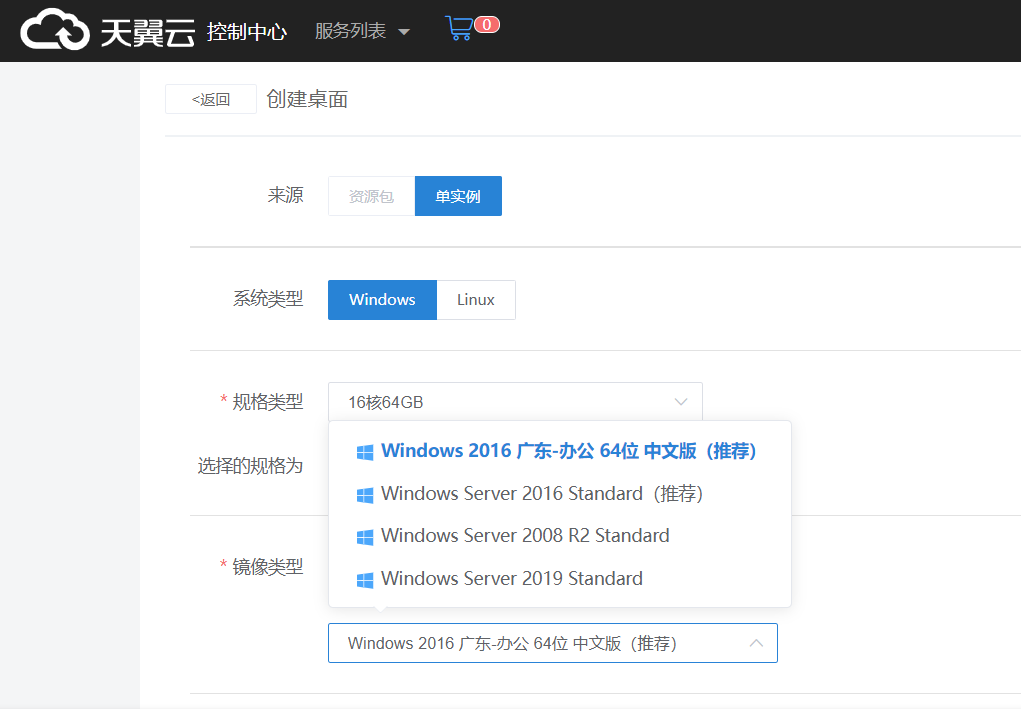Click Windows icon beside Server 2016 Standard
This screenshot has height=709, width=1021.
point(365,495)
